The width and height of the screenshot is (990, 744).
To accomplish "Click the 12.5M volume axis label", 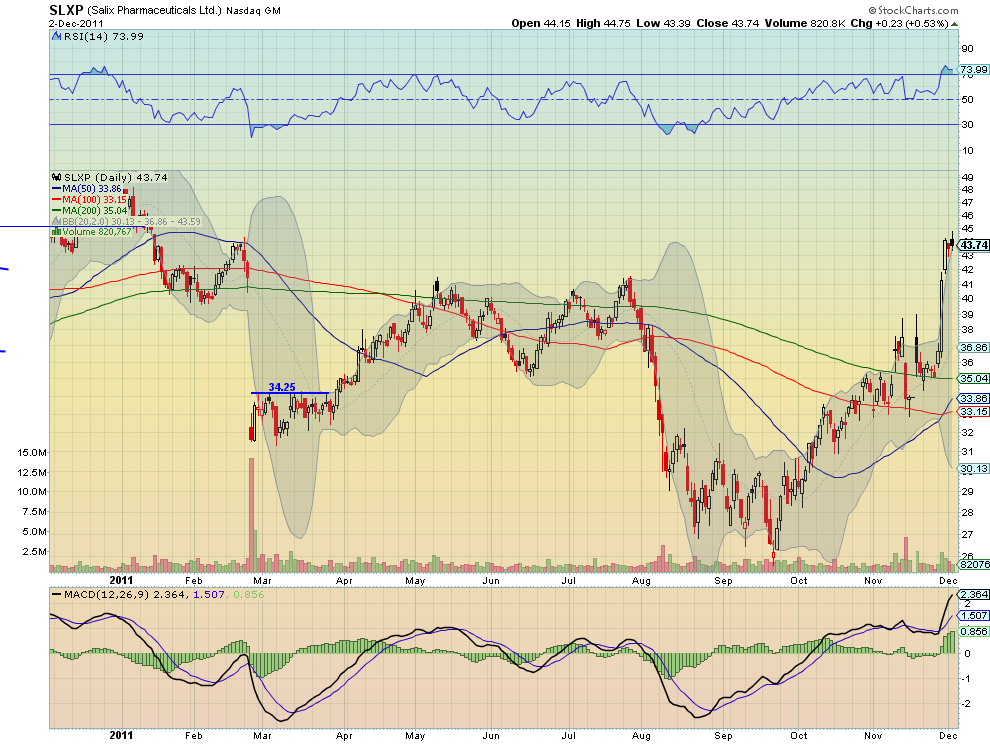I will coord(32,472).
